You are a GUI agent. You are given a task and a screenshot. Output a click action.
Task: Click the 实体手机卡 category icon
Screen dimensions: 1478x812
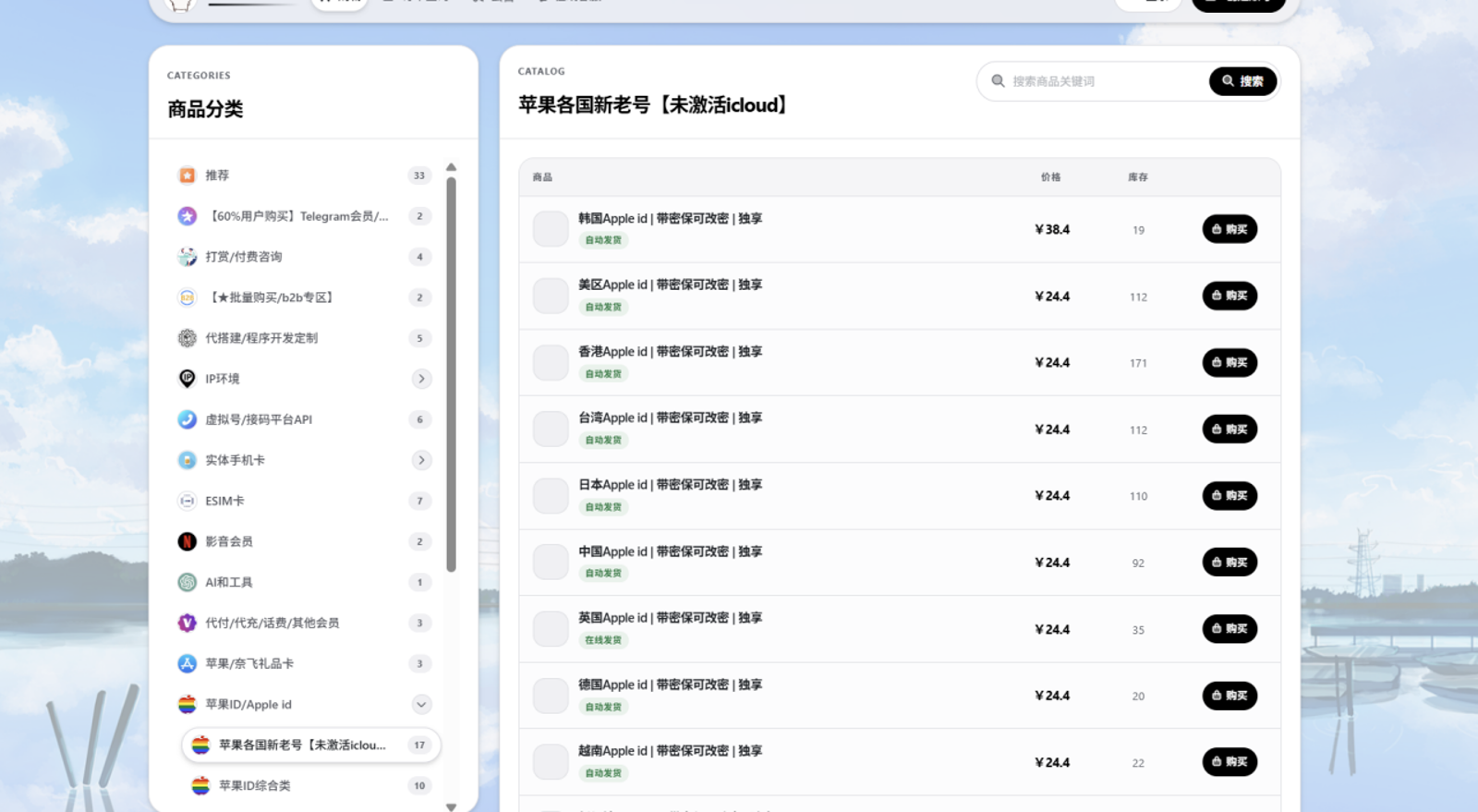(187, 460)
